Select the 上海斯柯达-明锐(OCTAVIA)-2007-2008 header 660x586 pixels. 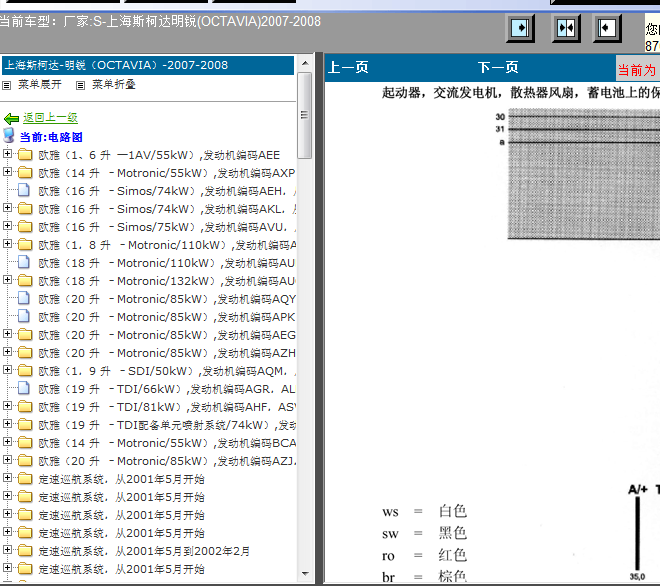[x=148, y=65]
